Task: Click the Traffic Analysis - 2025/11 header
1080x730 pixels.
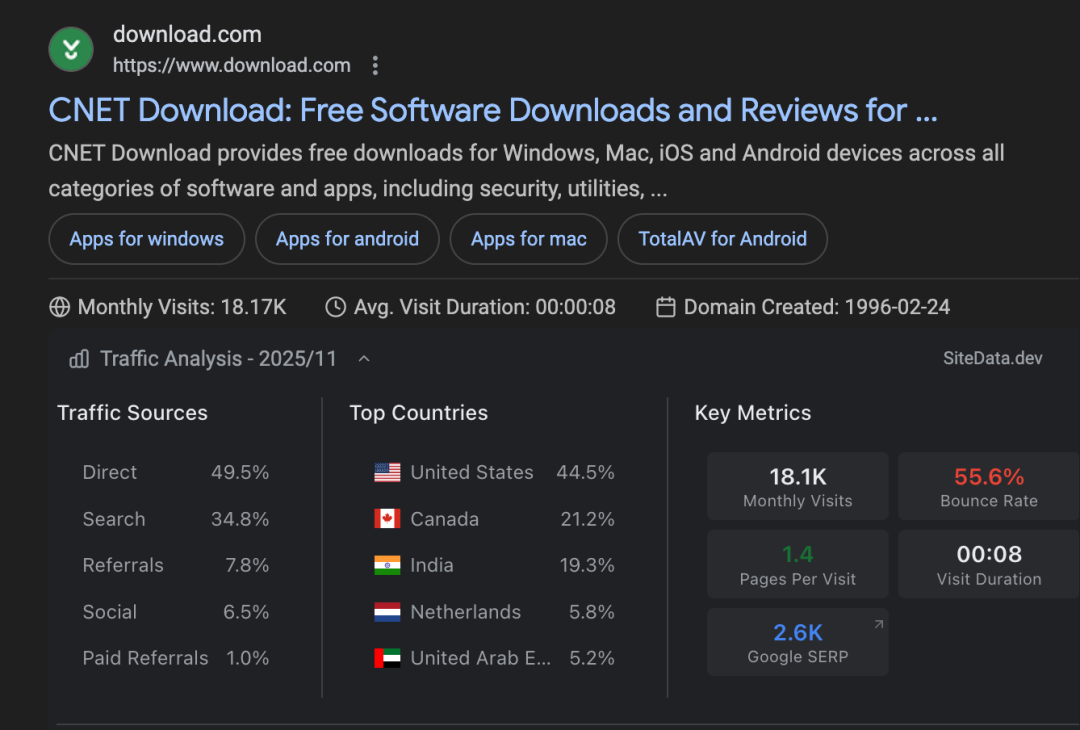Action: [x=218, y=359]
